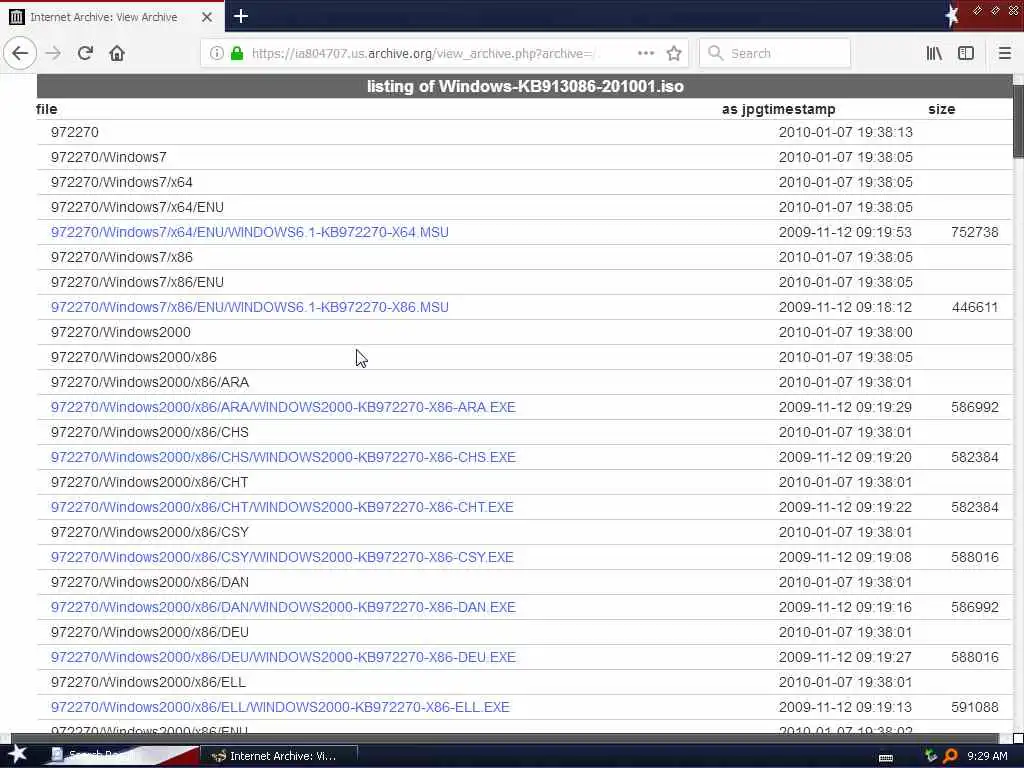Click the 'size' column header
Screen dimensions: 1024x768
point(941,109)
